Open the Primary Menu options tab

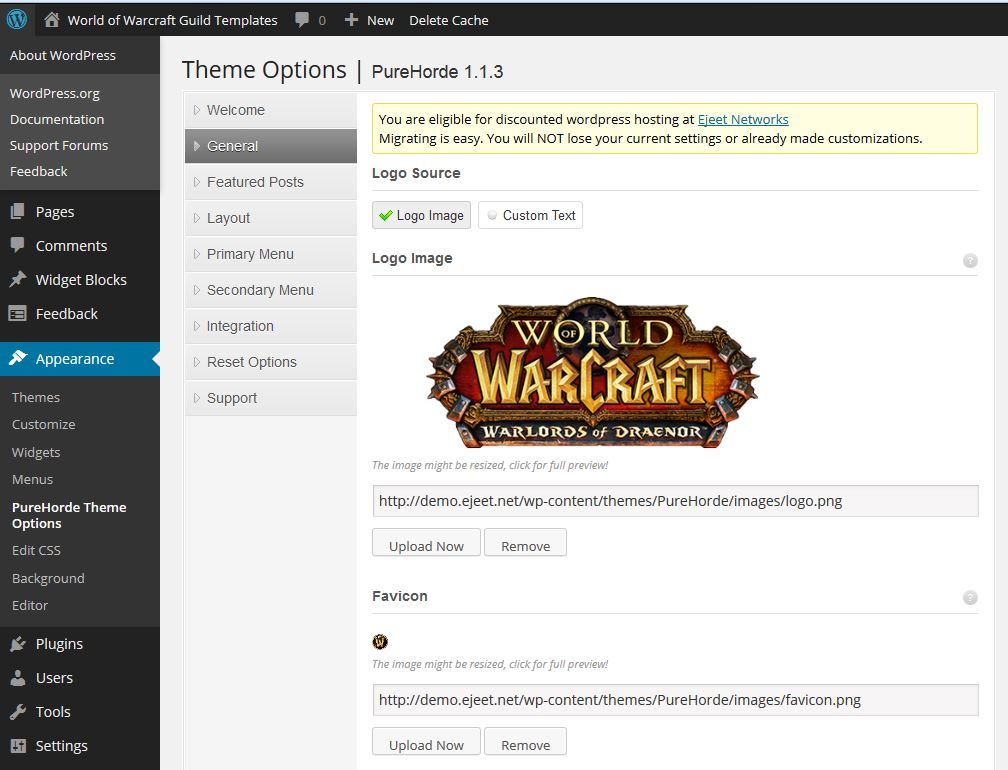tap(271, 254)
